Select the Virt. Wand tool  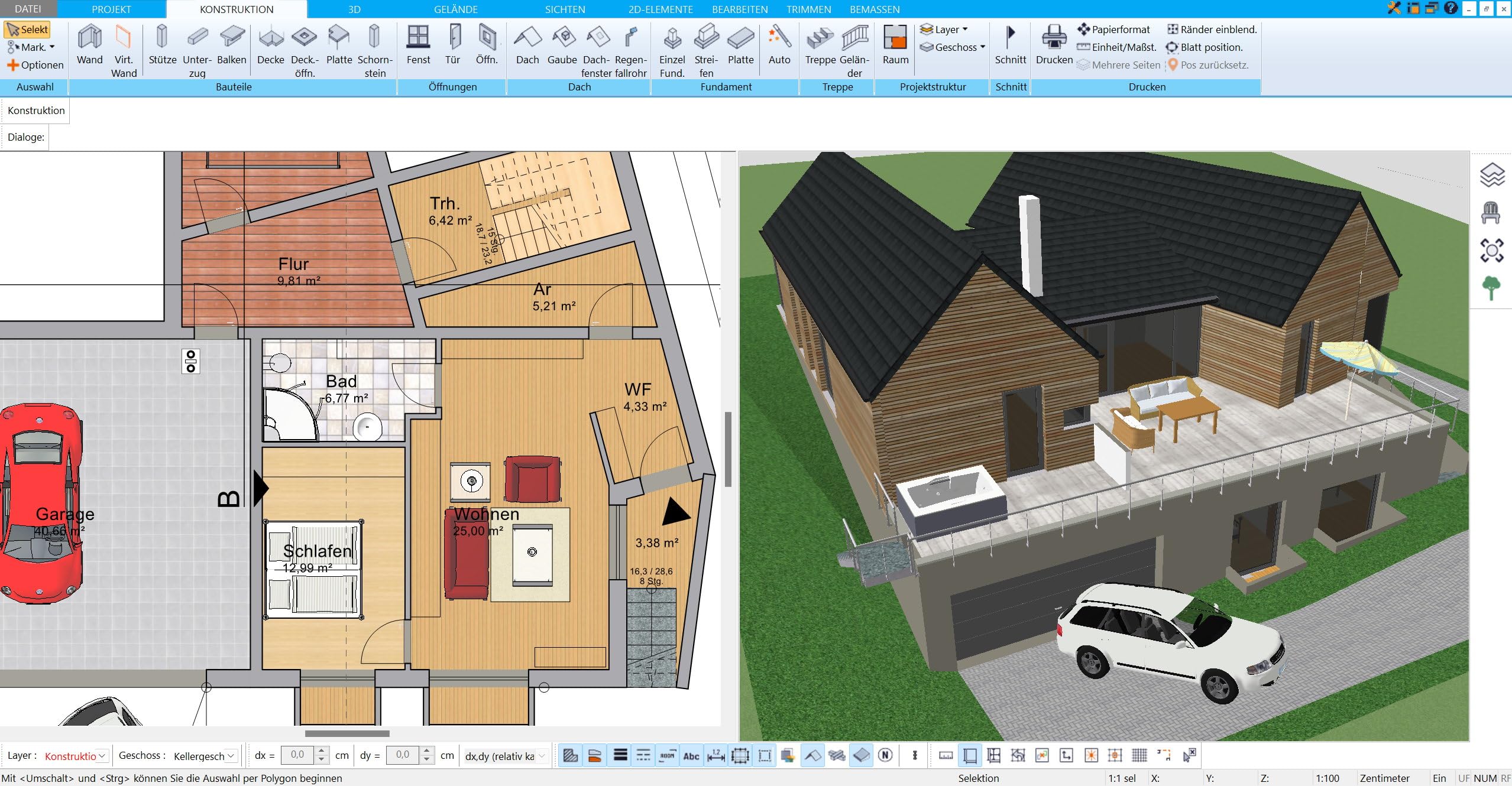pos(124,51)
